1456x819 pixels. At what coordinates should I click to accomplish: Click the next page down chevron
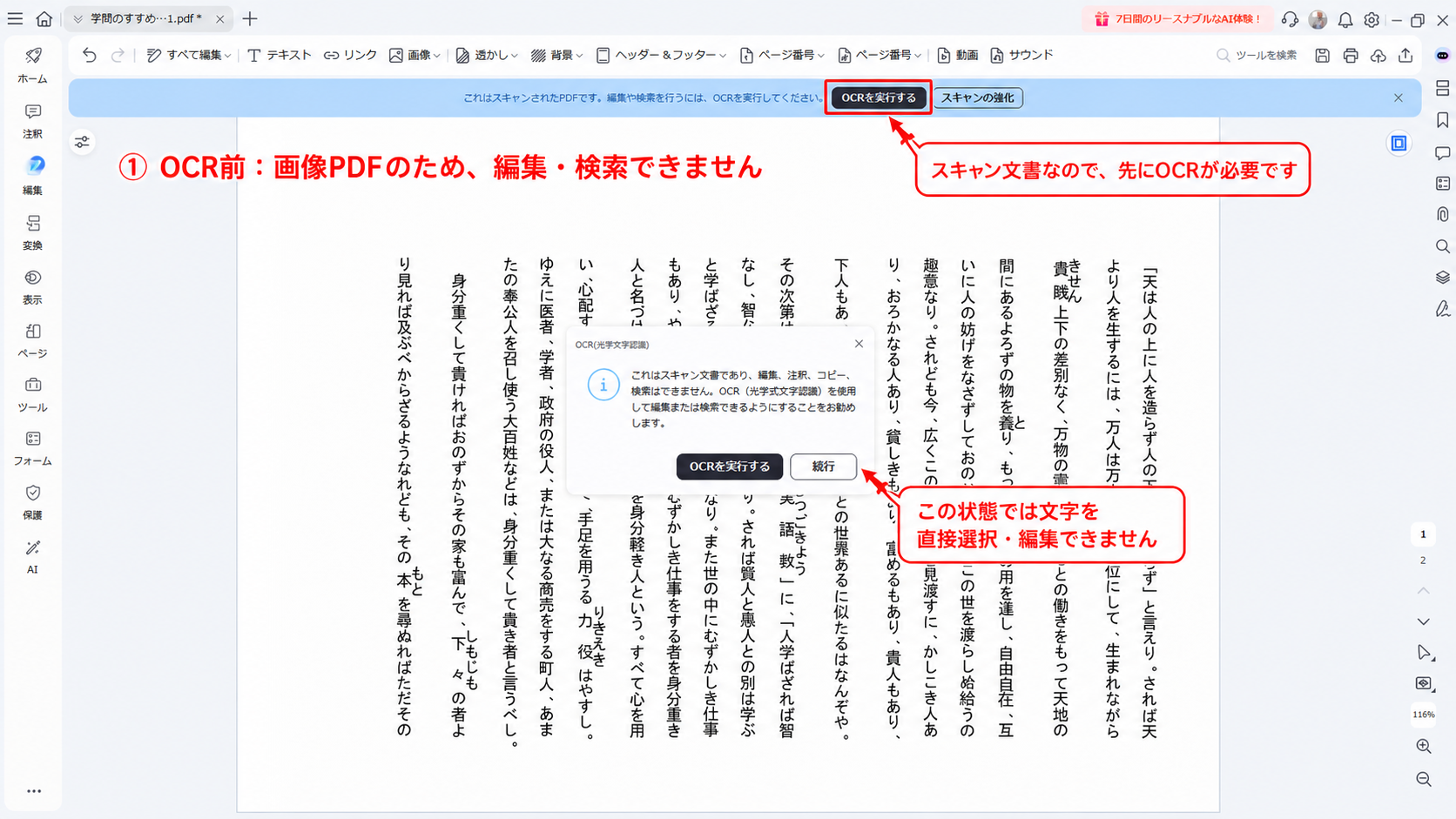click(x=1423, y=621)
